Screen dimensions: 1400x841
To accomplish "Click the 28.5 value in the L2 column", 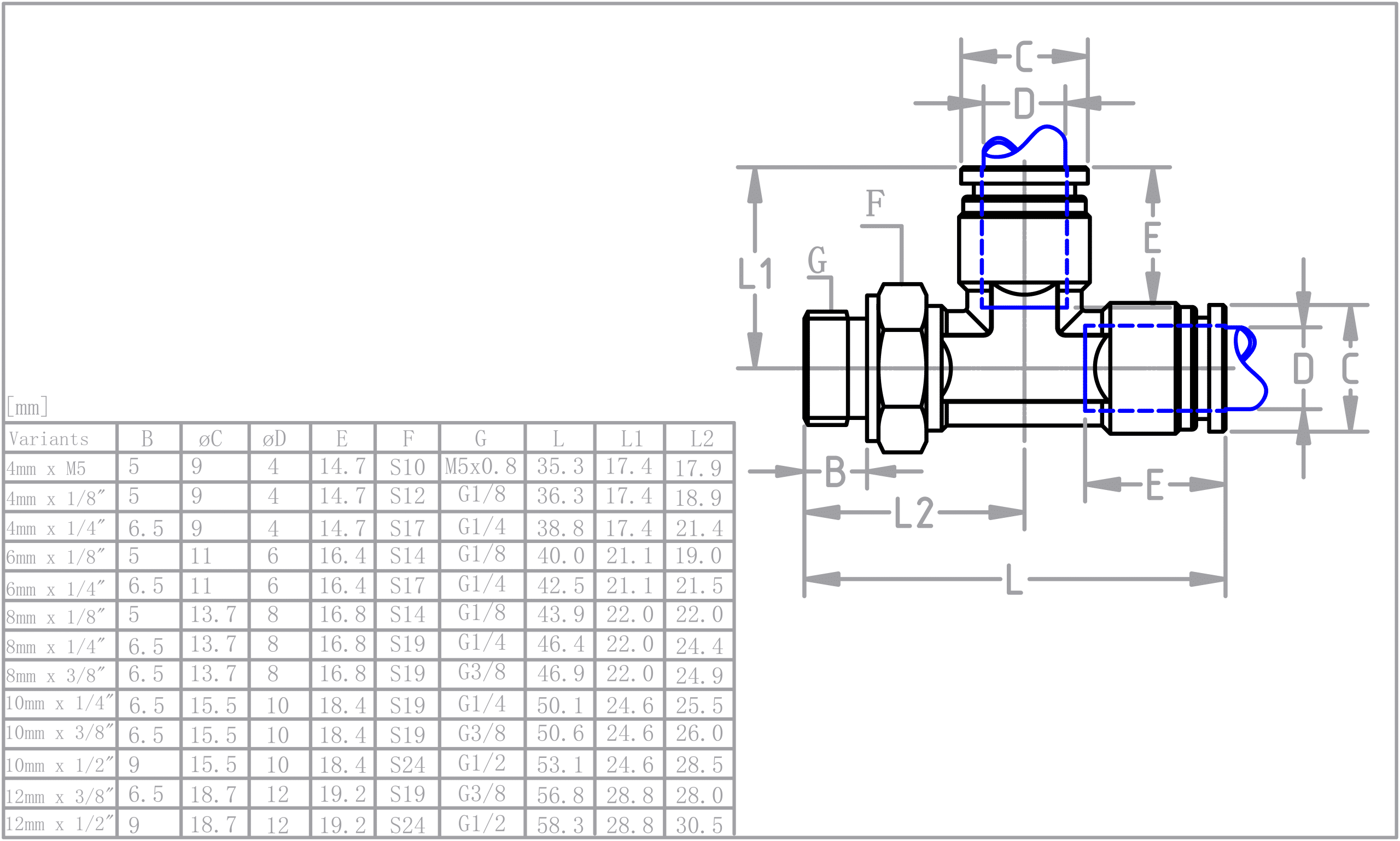I will click(699, 764).
